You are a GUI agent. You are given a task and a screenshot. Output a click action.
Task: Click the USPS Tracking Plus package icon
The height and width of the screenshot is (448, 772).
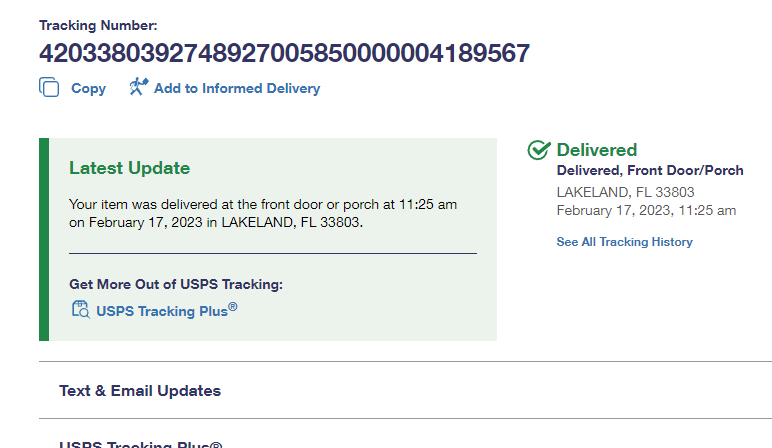tap(80, 310)
